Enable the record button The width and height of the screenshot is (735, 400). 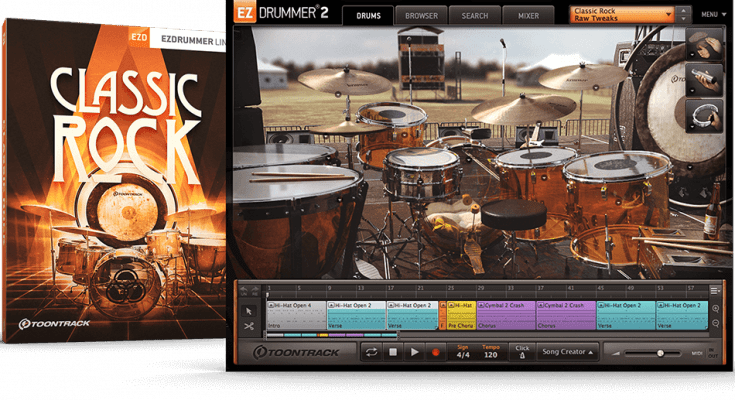[435, 352]
